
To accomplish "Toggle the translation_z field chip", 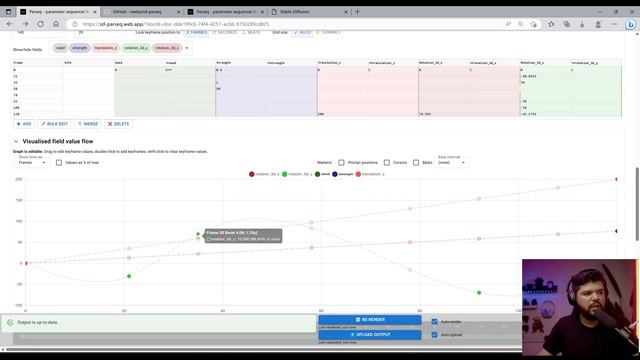I will click(105, 48).
